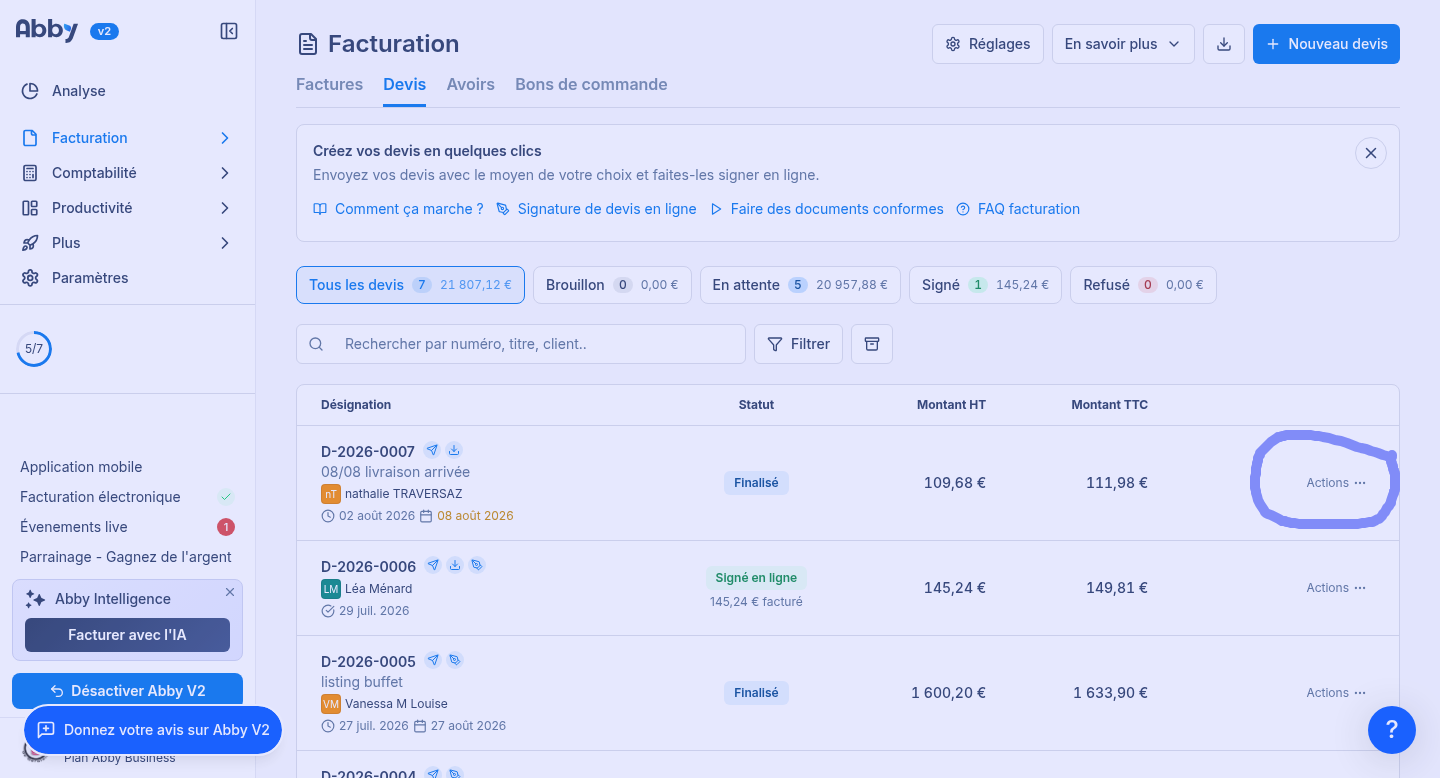
Task: Open Comment ça marche ? link
Action: pos(398,209)
